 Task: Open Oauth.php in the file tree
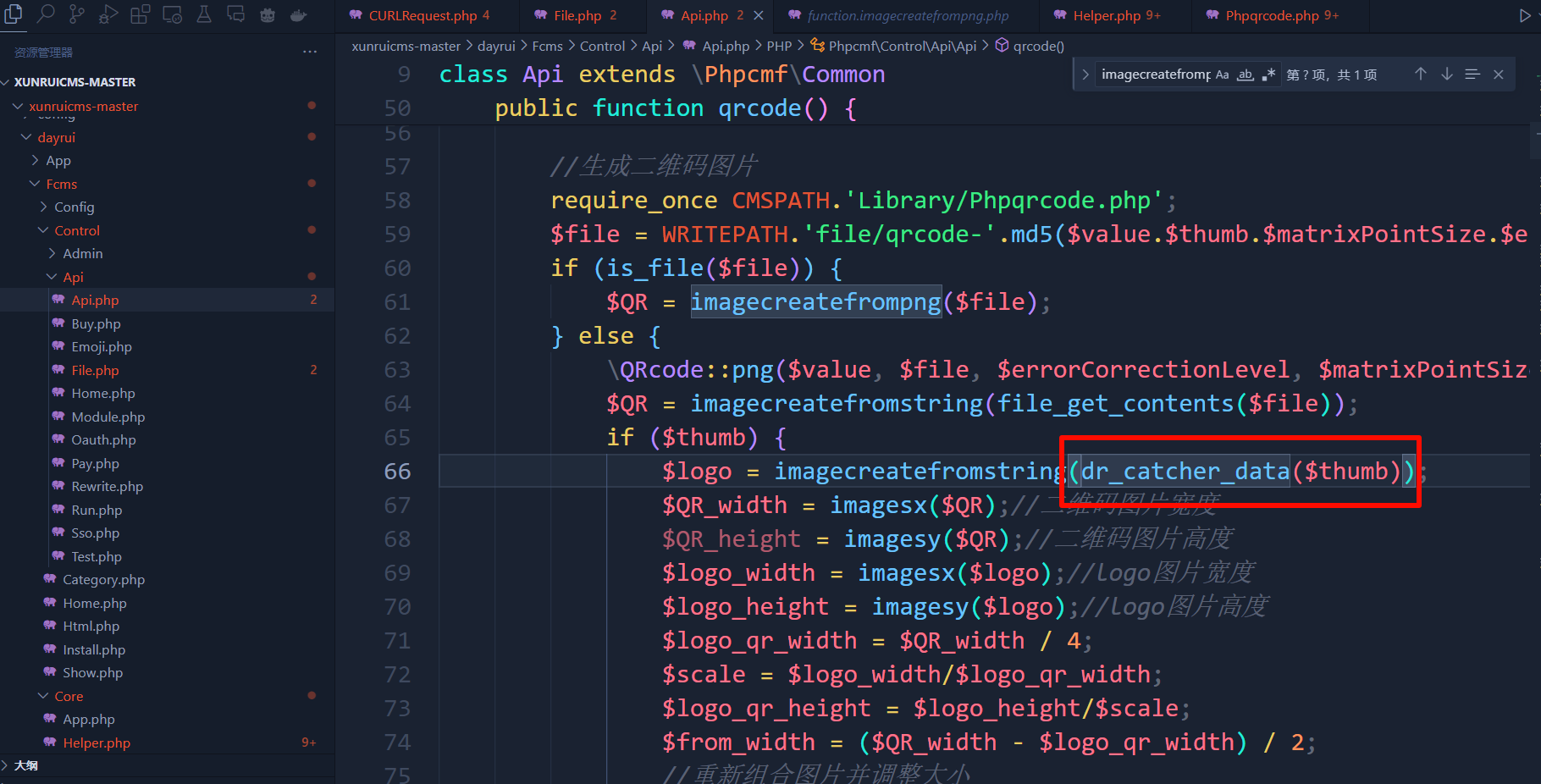103,440
